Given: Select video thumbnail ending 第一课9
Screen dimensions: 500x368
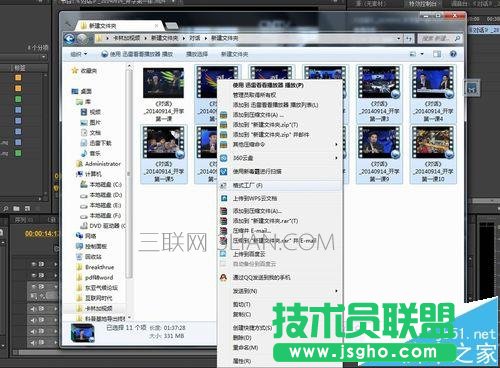Looking at the screenshot, I should tap(379, 154).
